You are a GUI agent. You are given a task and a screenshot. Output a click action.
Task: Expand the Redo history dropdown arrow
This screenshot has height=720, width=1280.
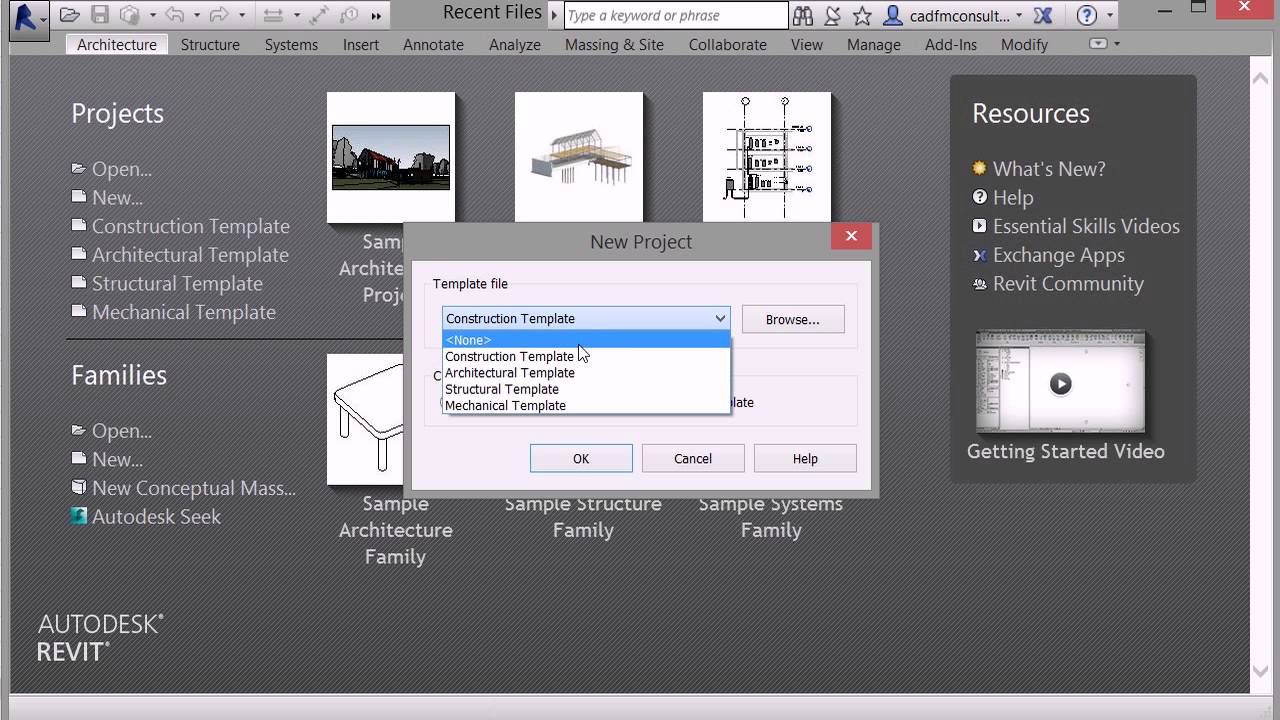tap(242, 16)
